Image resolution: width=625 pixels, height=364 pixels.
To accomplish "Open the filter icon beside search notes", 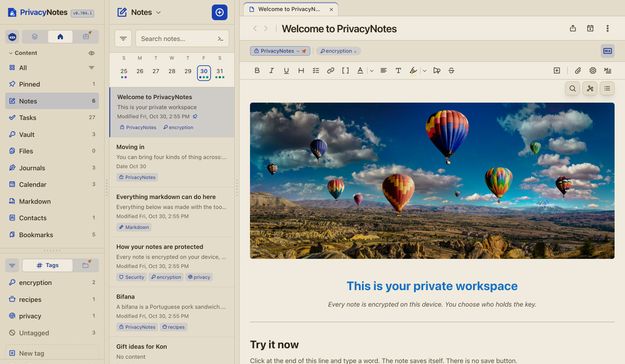I will (x=123, y=39).
